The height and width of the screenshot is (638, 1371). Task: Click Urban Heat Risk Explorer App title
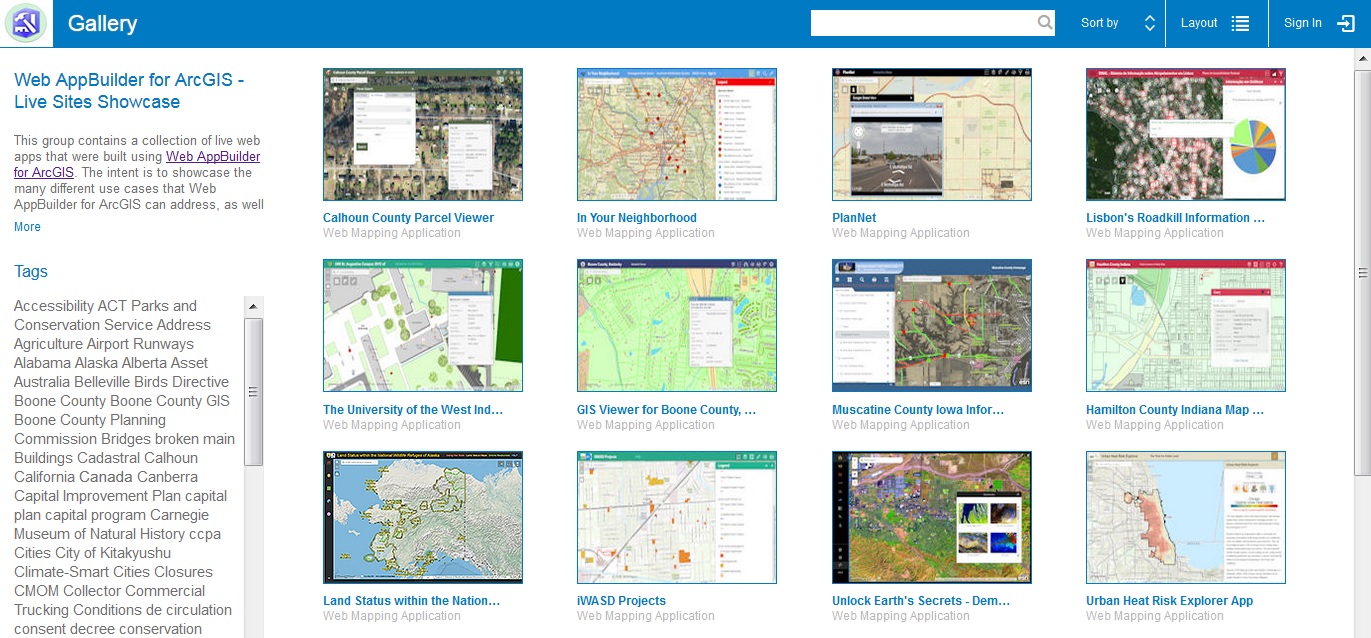click(1170, 601)
